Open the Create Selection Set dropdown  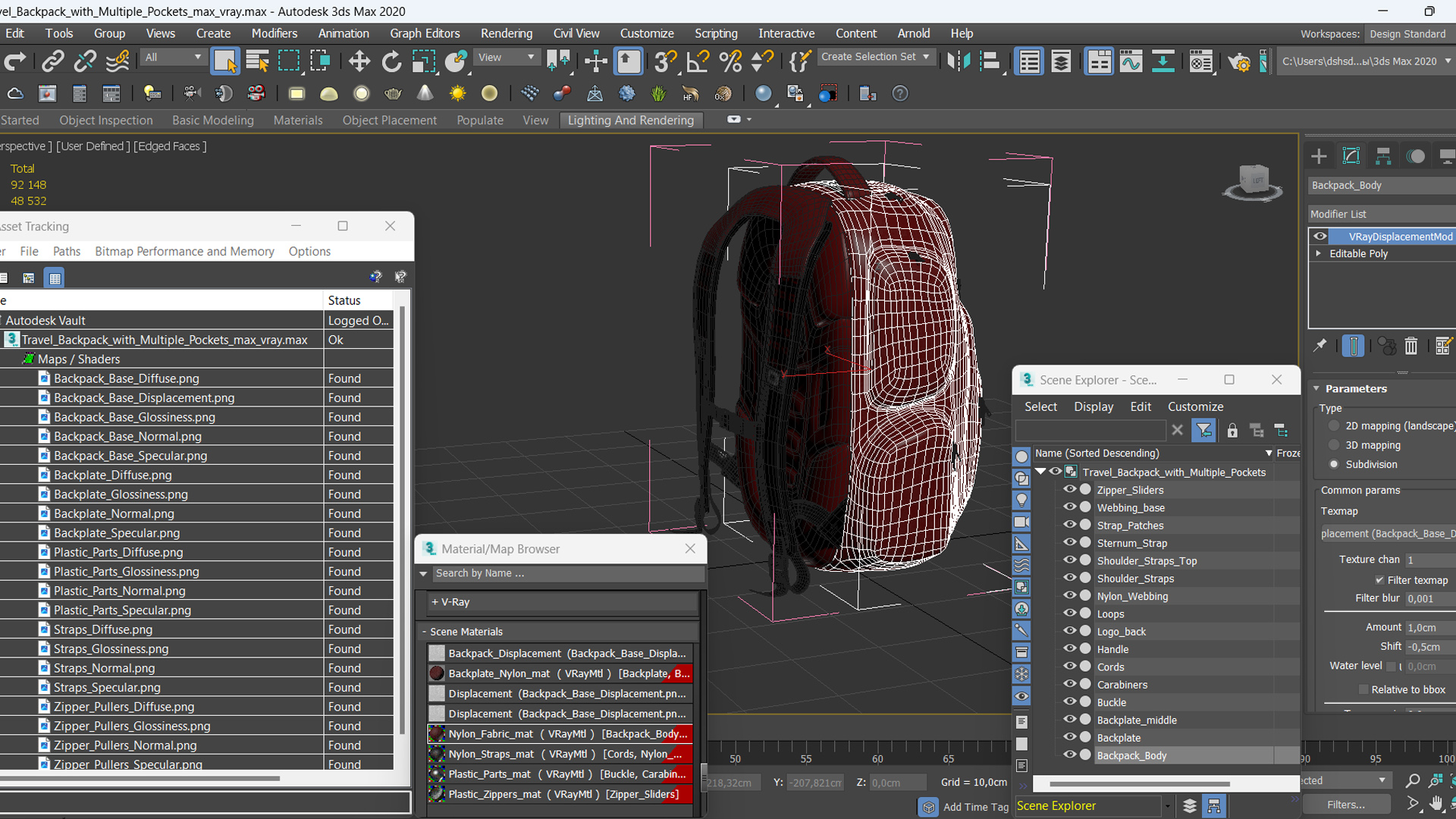(926, 57)
